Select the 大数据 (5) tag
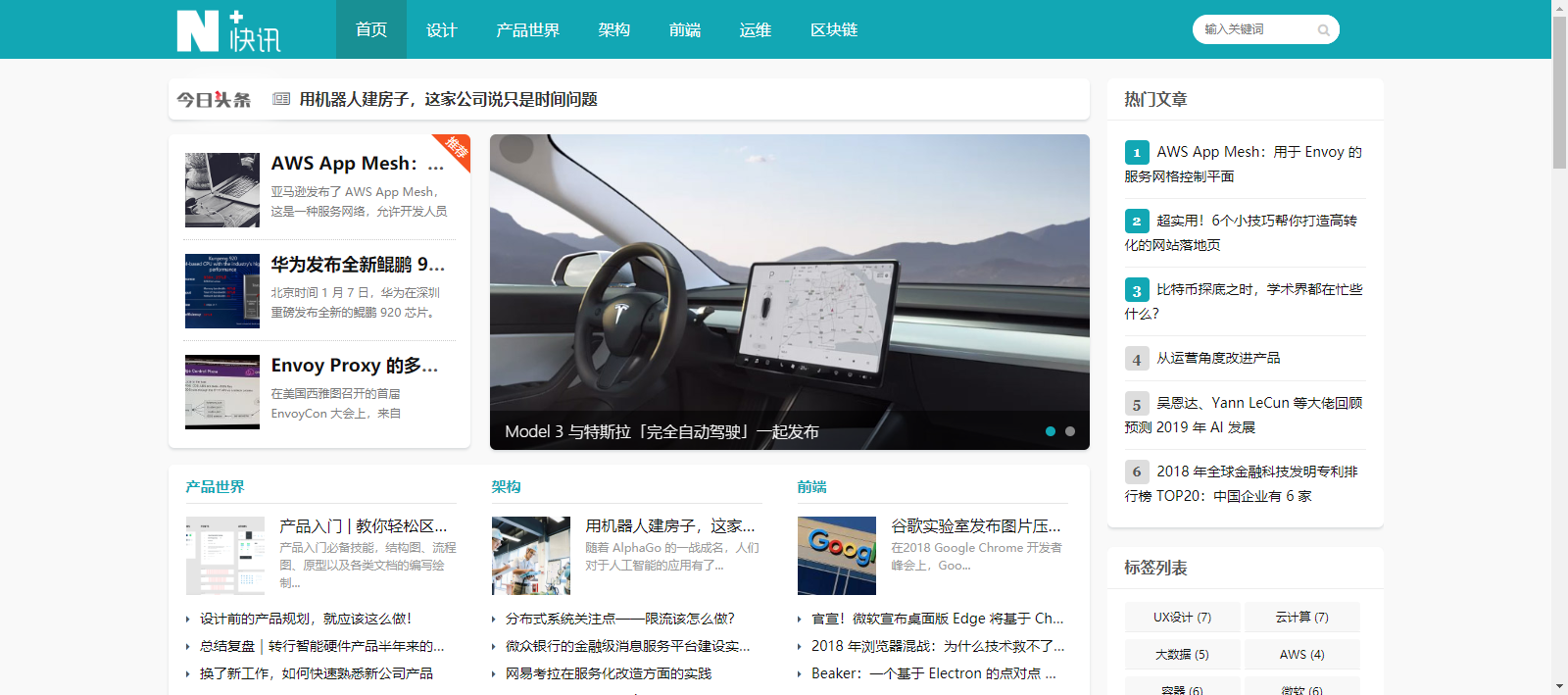The image size is (1568, 695). point(1183,655)
